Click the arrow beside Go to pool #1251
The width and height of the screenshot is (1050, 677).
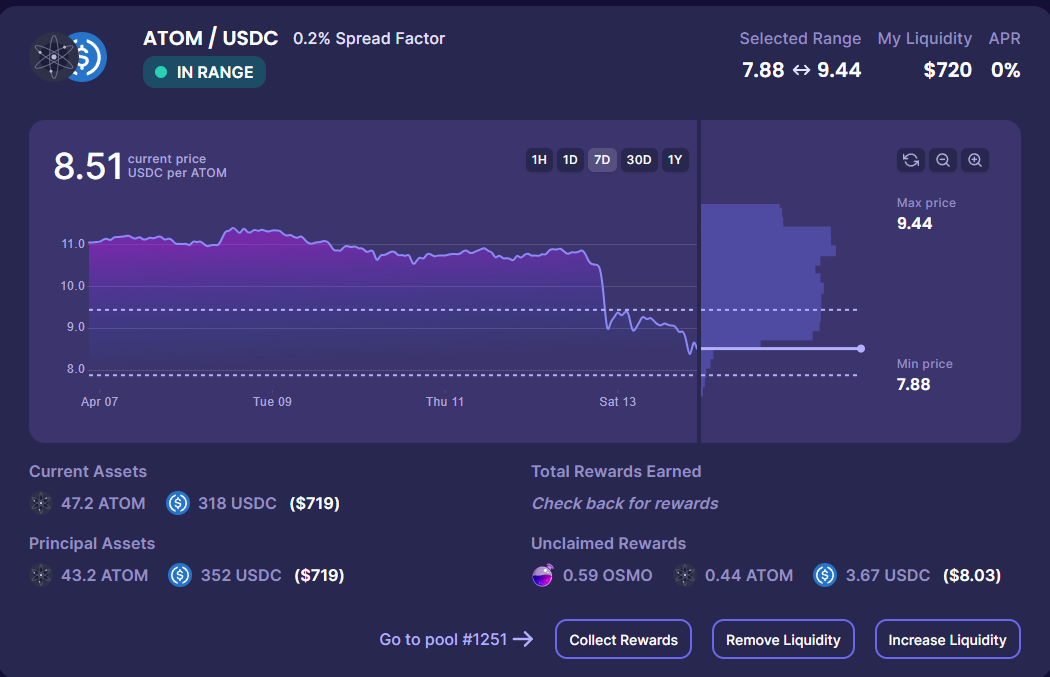click(x=523, y=640)
